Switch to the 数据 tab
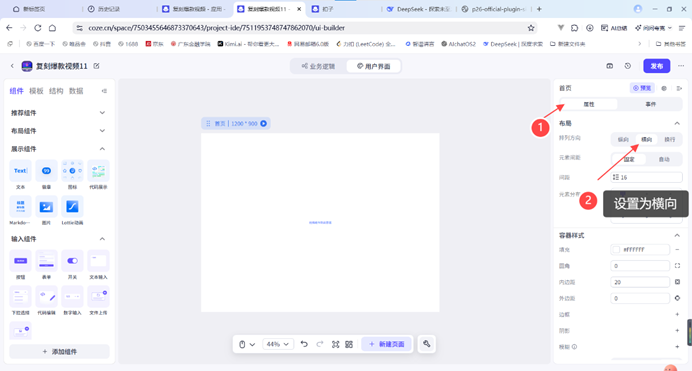Image resolution: width=692 pixels, height=371 pixels. [x=76, y=91]
